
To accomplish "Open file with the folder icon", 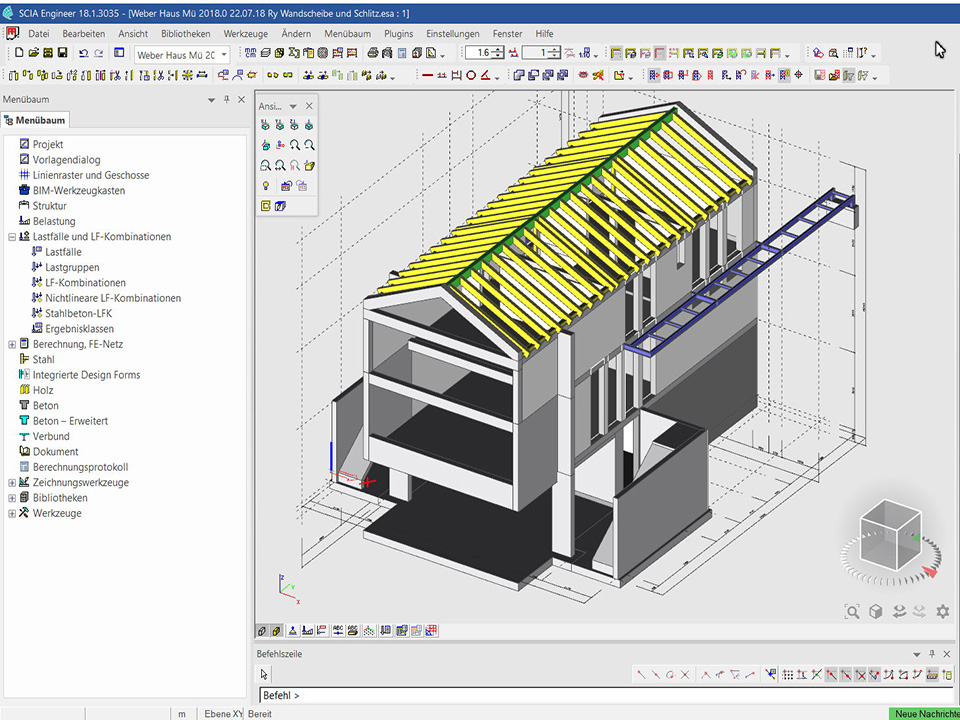I will tap(33, 53).
